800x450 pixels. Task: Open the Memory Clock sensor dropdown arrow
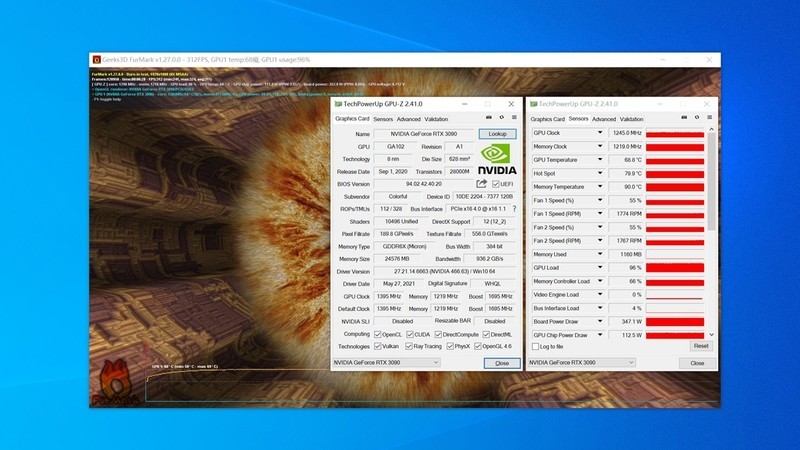pos(600,146)
